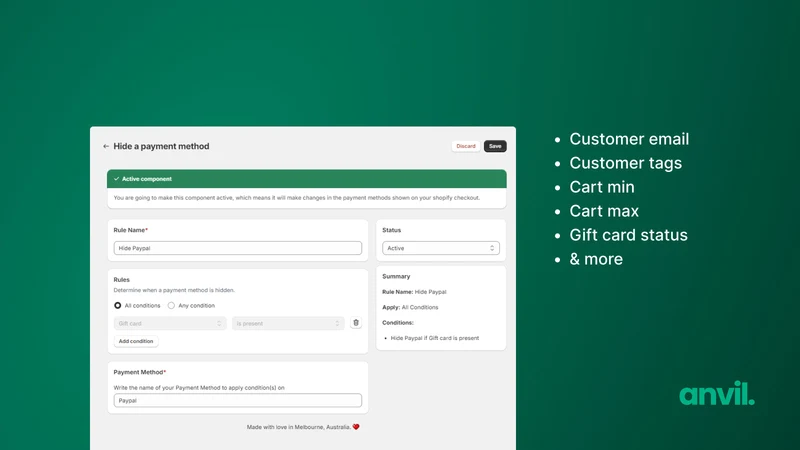Add a new condition
The width and height of the screenshot is (800, 450).
(136, 341)
